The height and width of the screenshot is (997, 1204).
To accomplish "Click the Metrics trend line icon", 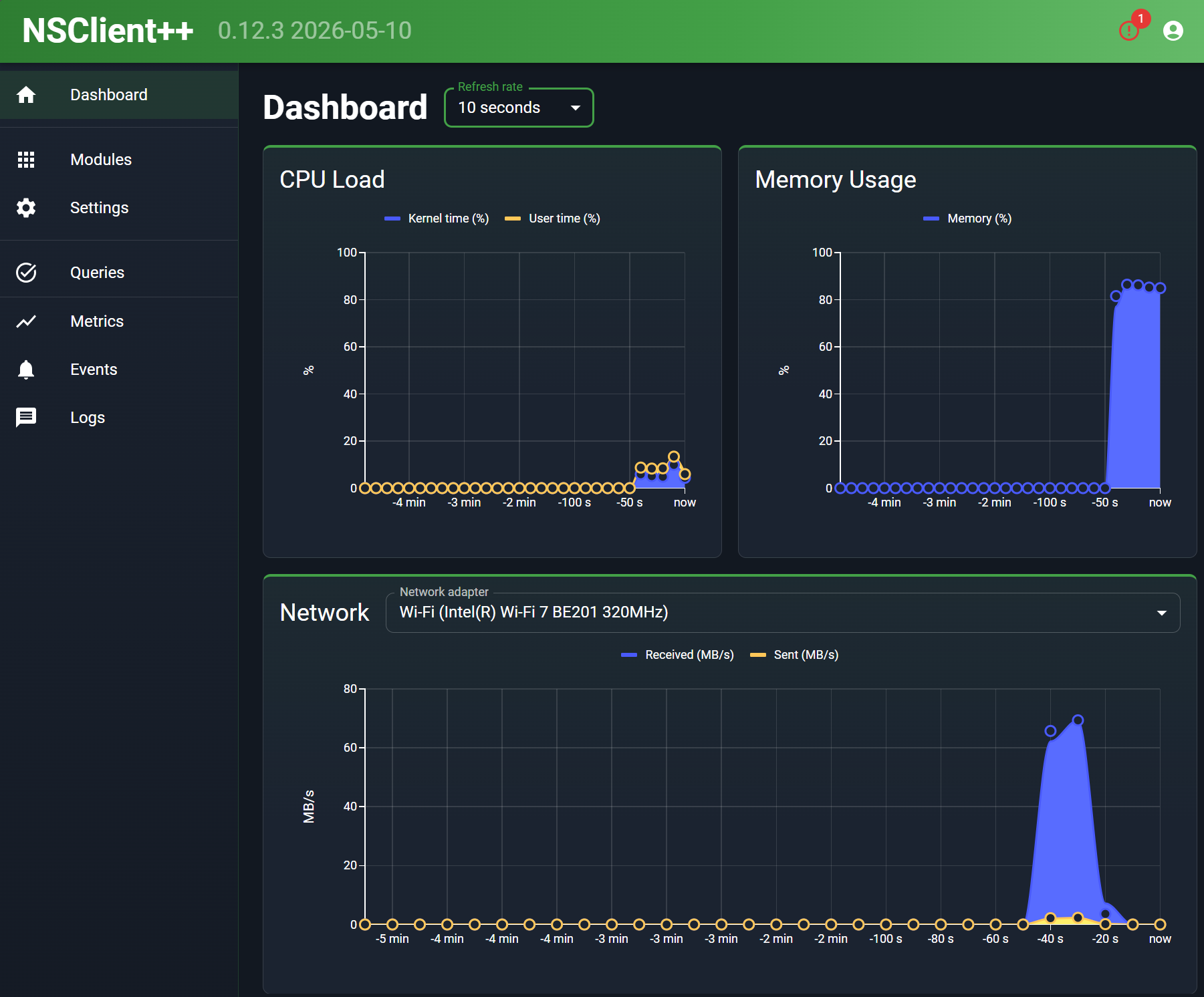I will (x=26, y=321).
